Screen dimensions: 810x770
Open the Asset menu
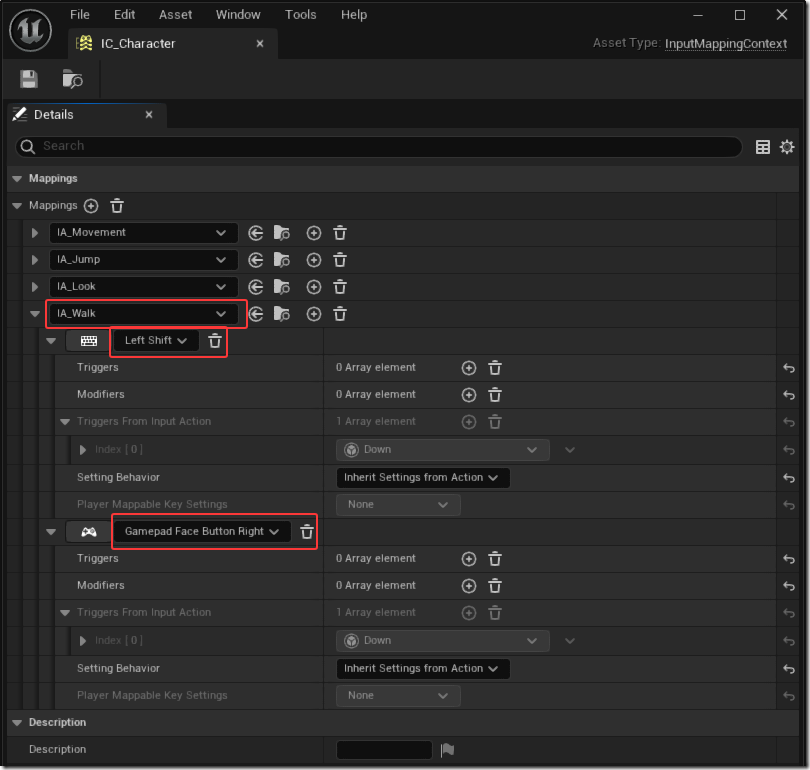[x=176, y=15]
